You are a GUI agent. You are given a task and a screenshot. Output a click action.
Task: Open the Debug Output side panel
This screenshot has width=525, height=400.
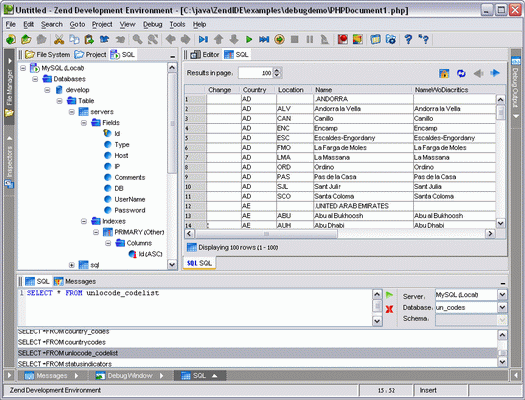[x=516, y=88]
